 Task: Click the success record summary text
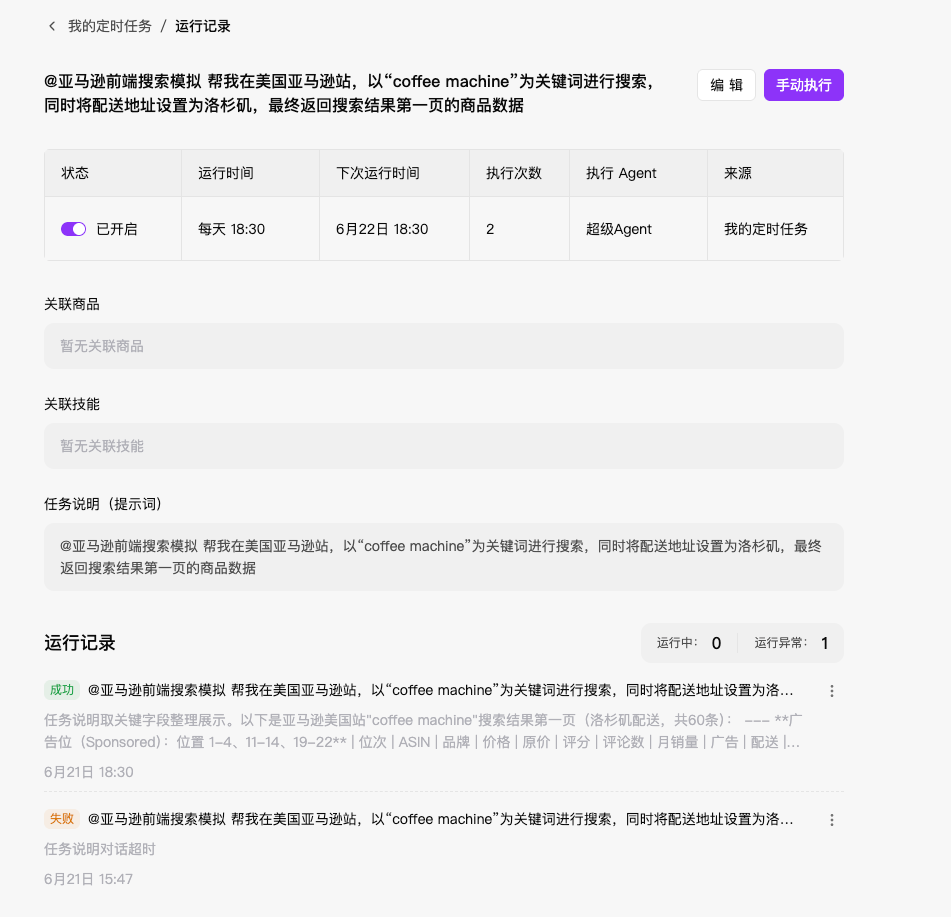coord(423,731)
